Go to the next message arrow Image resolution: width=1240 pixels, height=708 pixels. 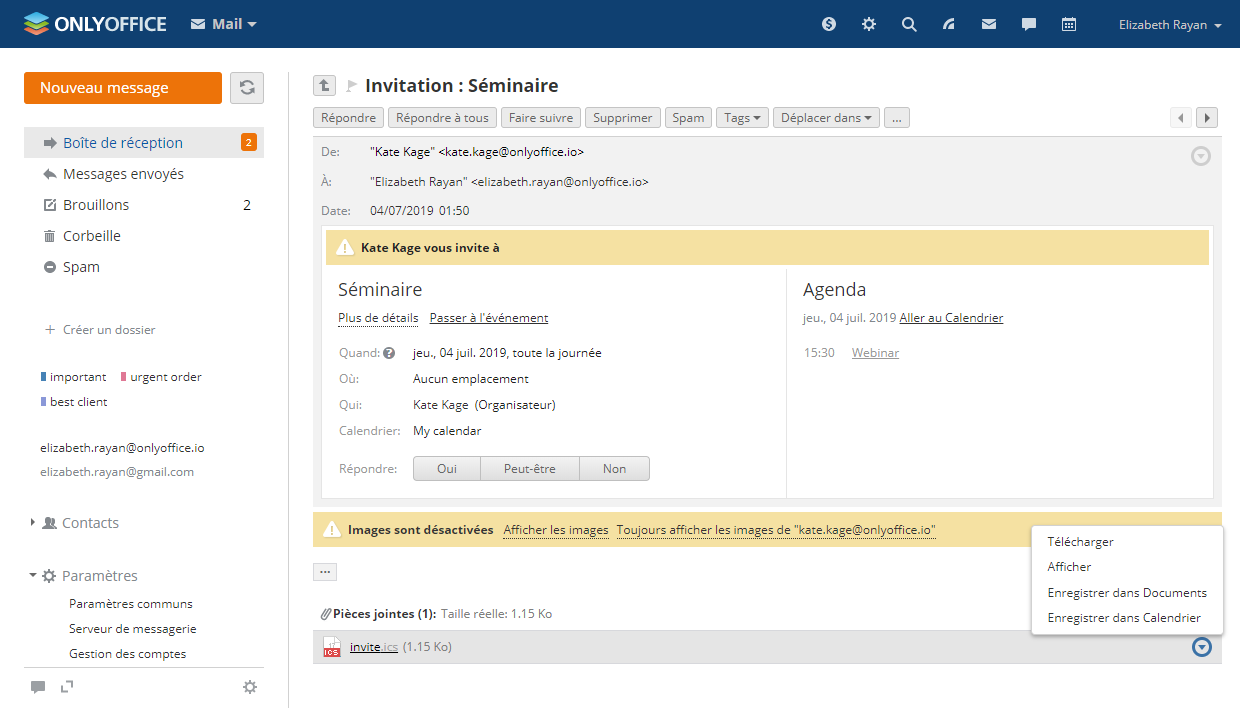click(1207, 118)
